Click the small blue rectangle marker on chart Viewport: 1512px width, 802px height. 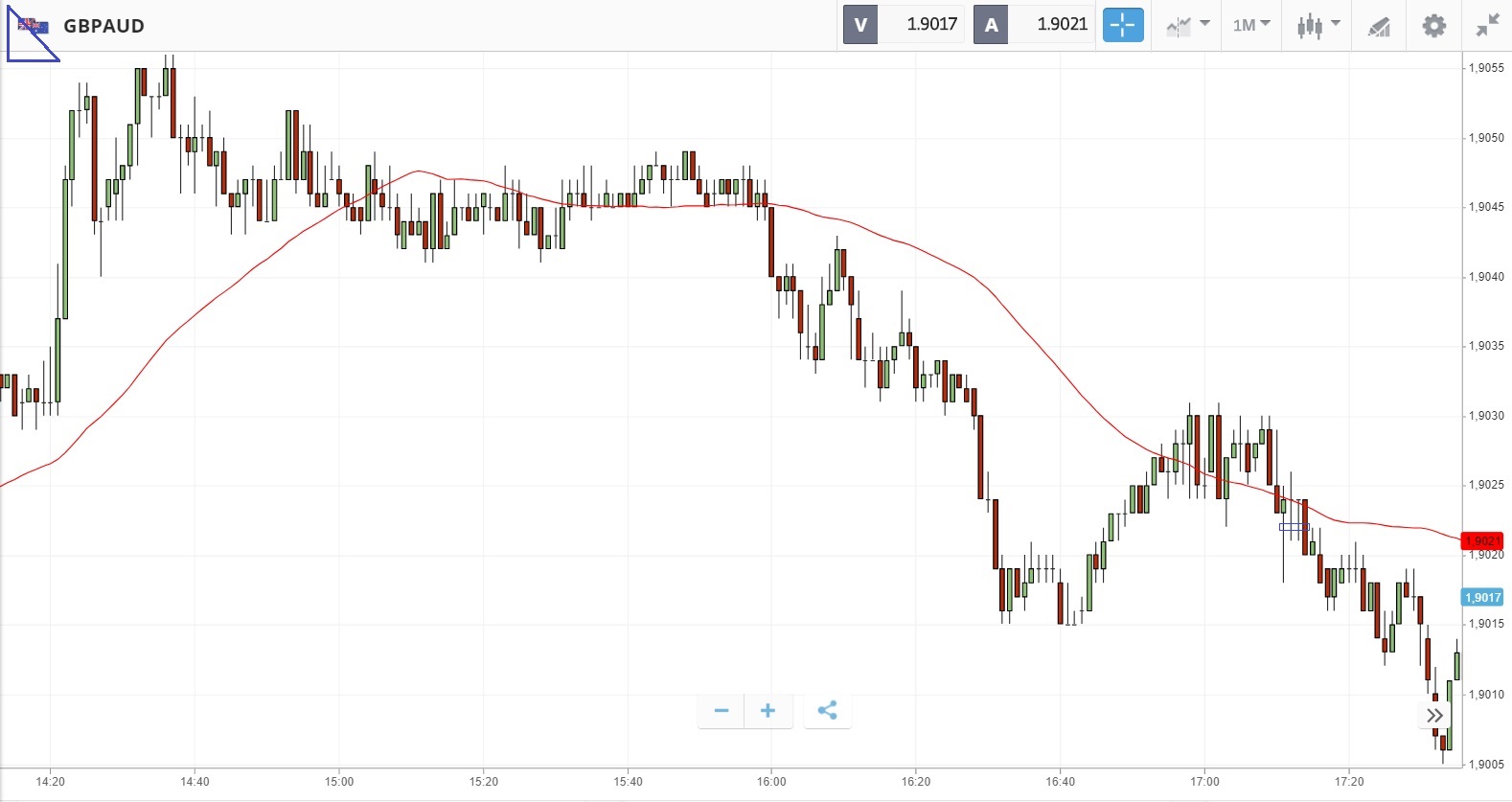1294,527
